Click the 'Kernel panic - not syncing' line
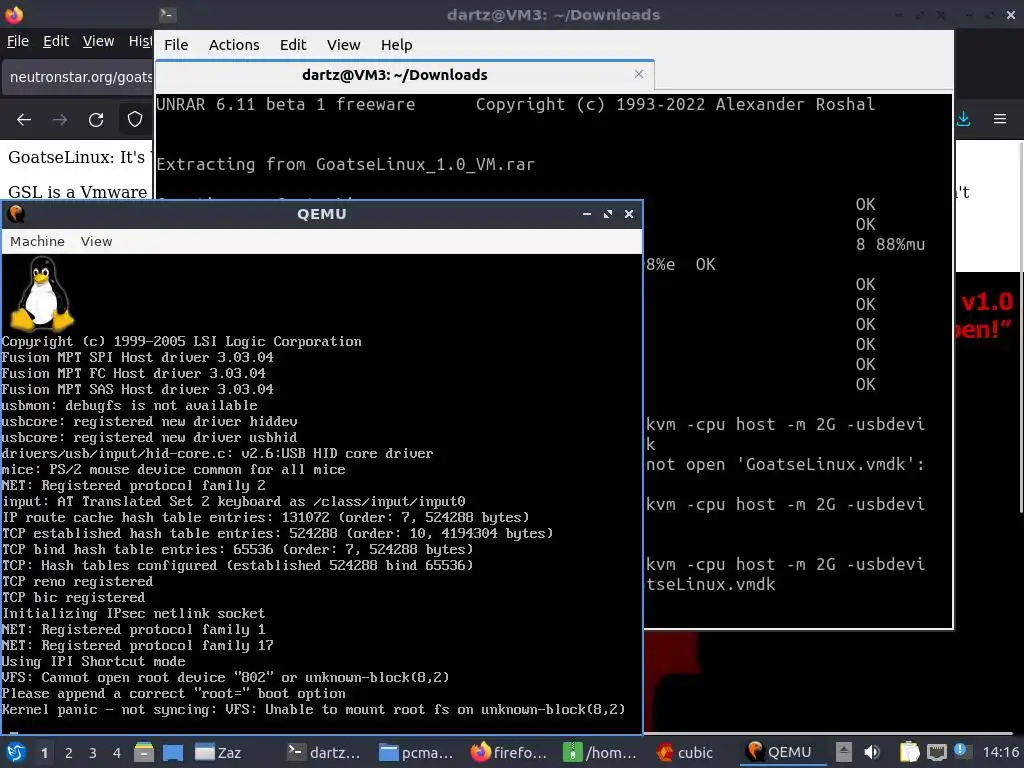Image resolution: width=1024 pixels, height=768 pixels. [x=313, y=709]
